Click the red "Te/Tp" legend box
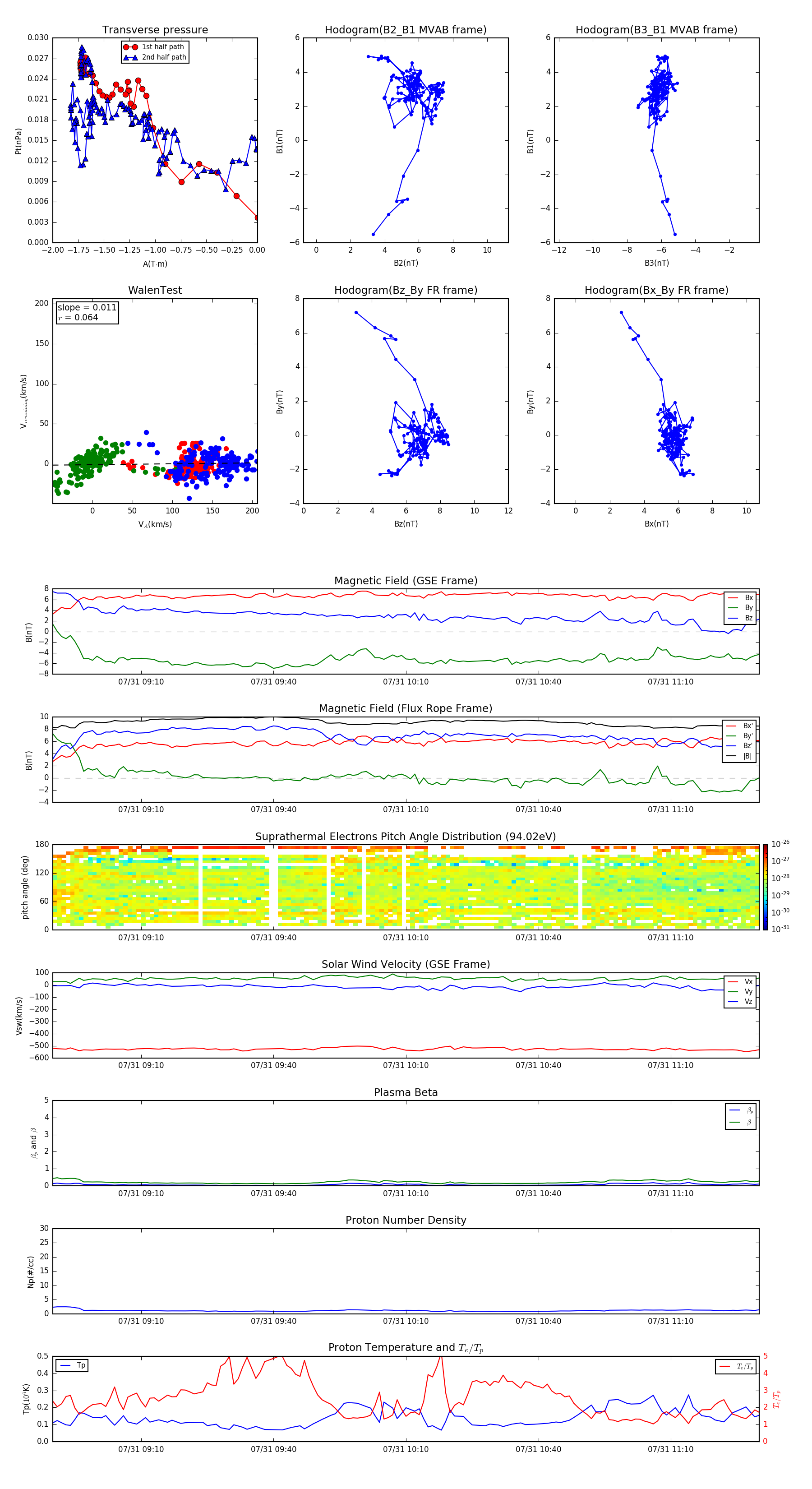This screenshot has height=1489, width=812. pos(736,1366)
